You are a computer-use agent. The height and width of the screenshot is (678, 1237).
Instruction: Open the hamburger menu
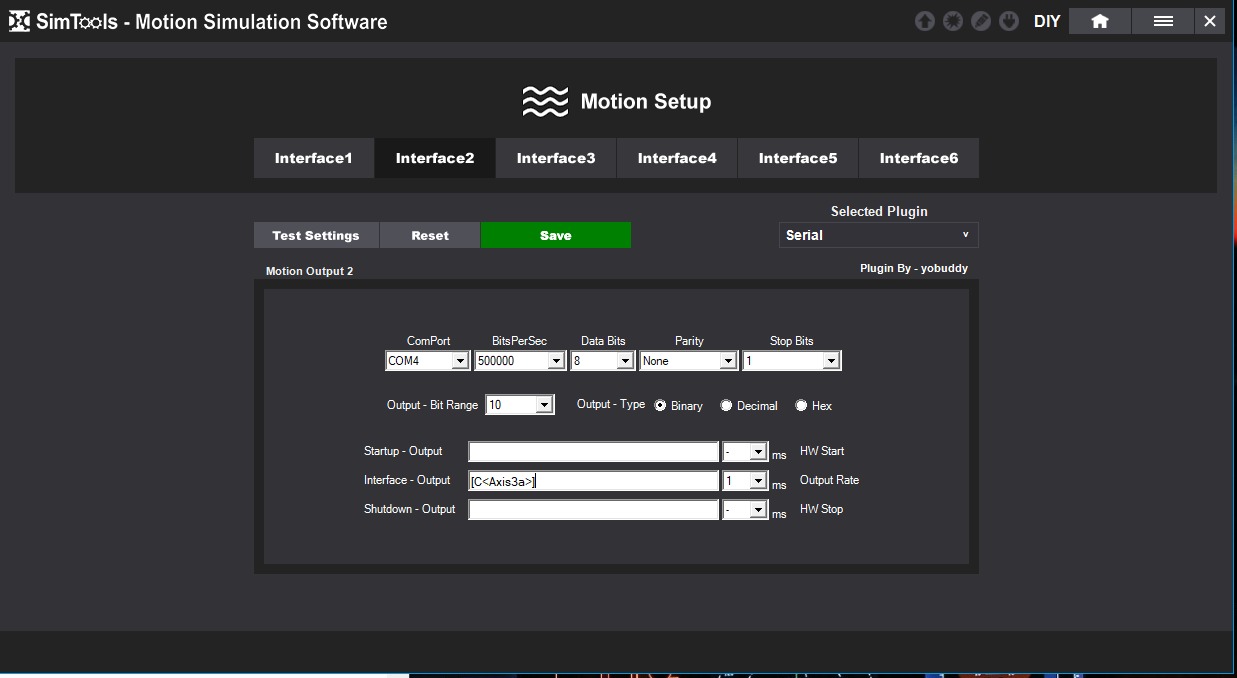1163,21
